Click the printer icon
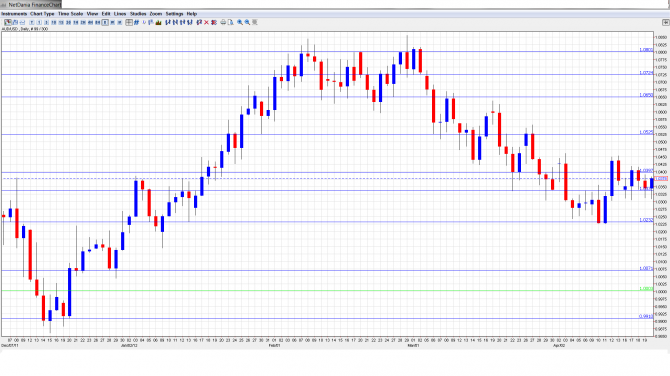Viewport: 670px width, 376px height. point(223,22)
